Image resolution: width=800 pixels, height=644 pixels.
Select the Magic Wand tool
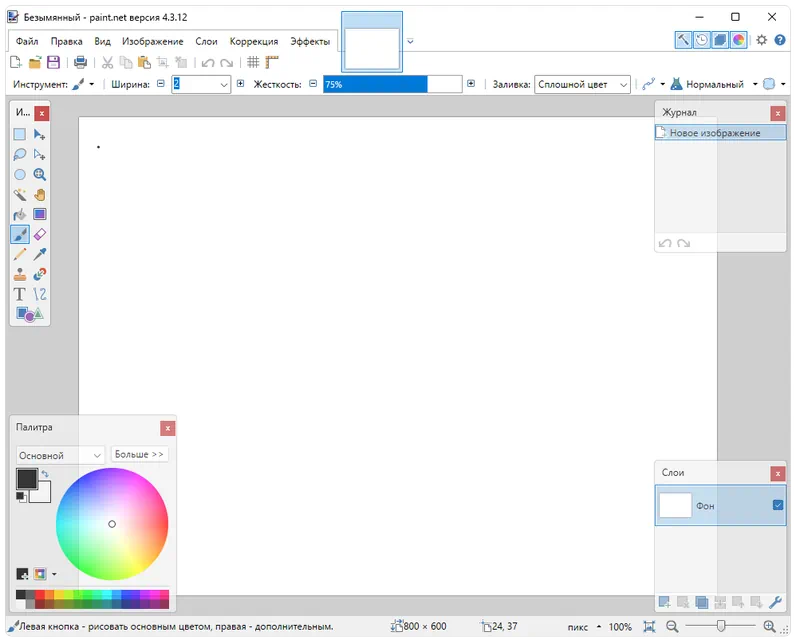click(x=19, y=194)
